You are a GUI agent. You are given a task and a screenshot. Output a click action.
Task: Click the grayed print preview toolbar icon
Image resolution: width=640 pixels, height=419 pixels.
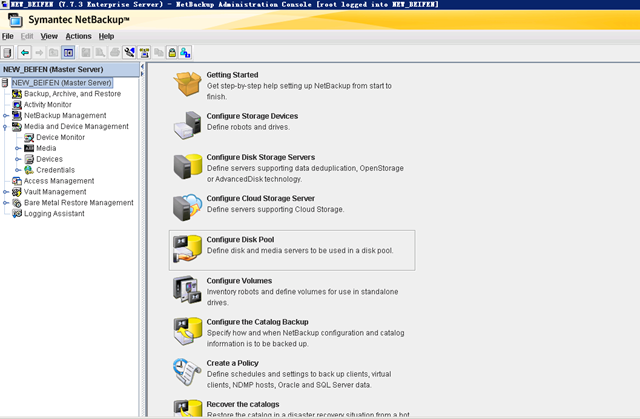[x=100, y=53]
